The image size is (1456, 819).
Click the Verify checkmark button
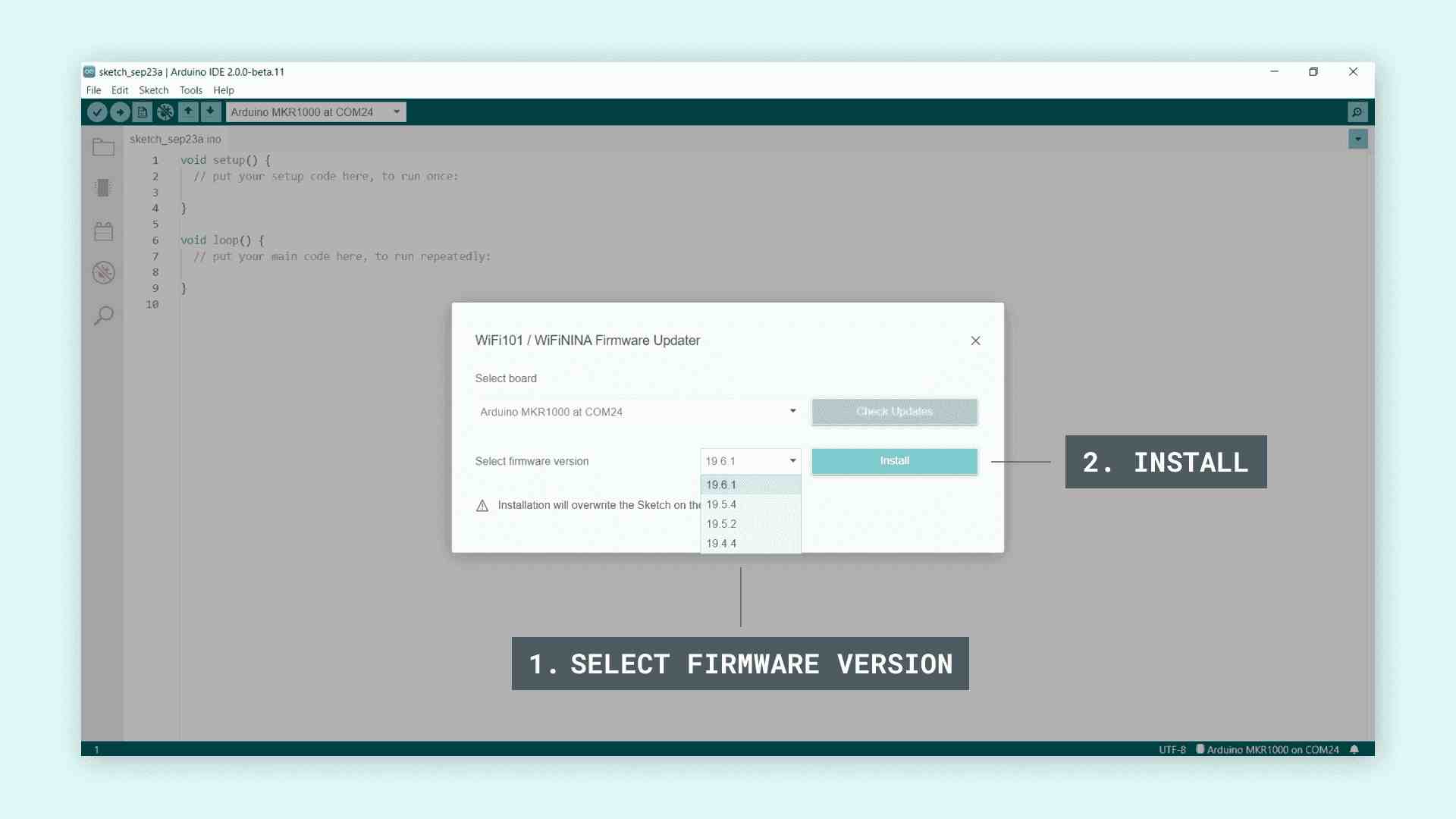[97, 112]
